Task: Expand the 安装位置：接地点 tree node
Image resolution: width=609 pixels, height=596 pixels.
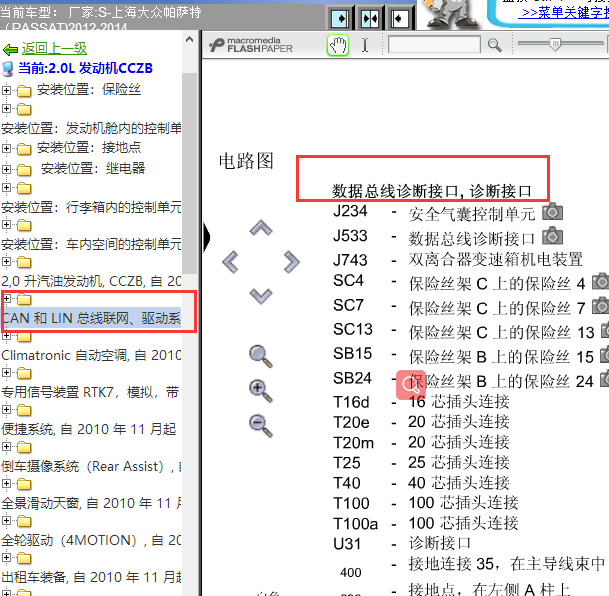Action: [6, 148]
